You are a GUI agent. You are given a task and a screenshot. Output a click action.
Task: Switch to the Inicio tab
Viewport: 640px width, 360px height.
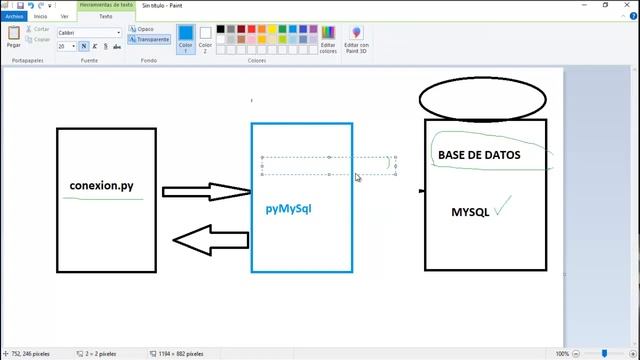pyautogui.click(x=40, y=16)
